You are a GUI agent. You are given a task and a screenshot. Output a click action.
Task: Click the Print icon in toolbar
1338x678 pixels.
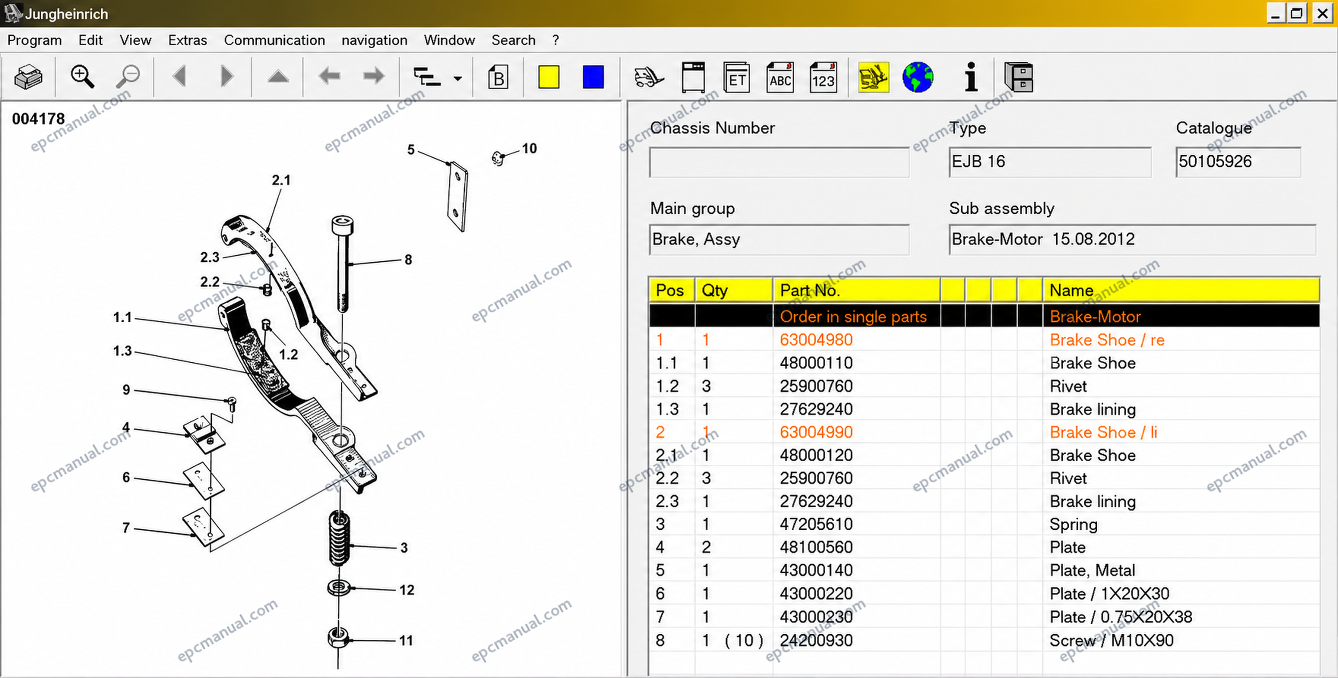(x=29, y=77)
